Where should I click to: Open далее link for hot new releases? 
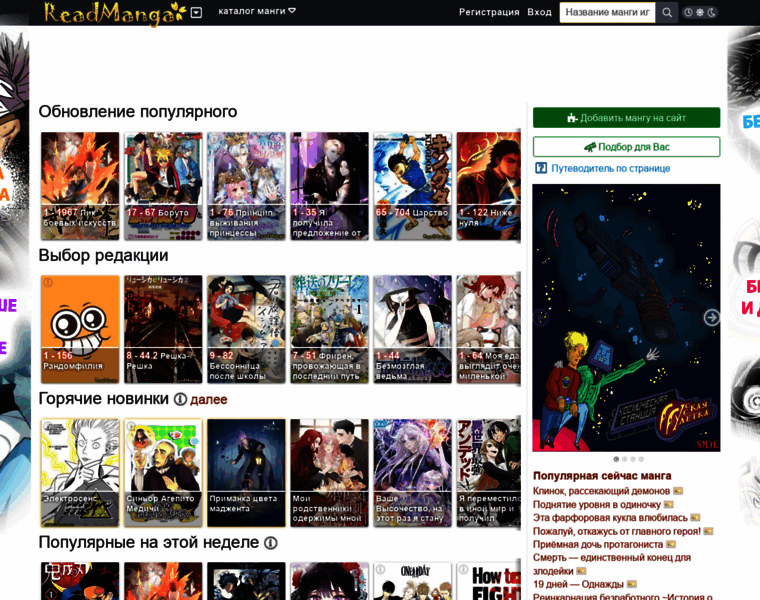(209, 400)
